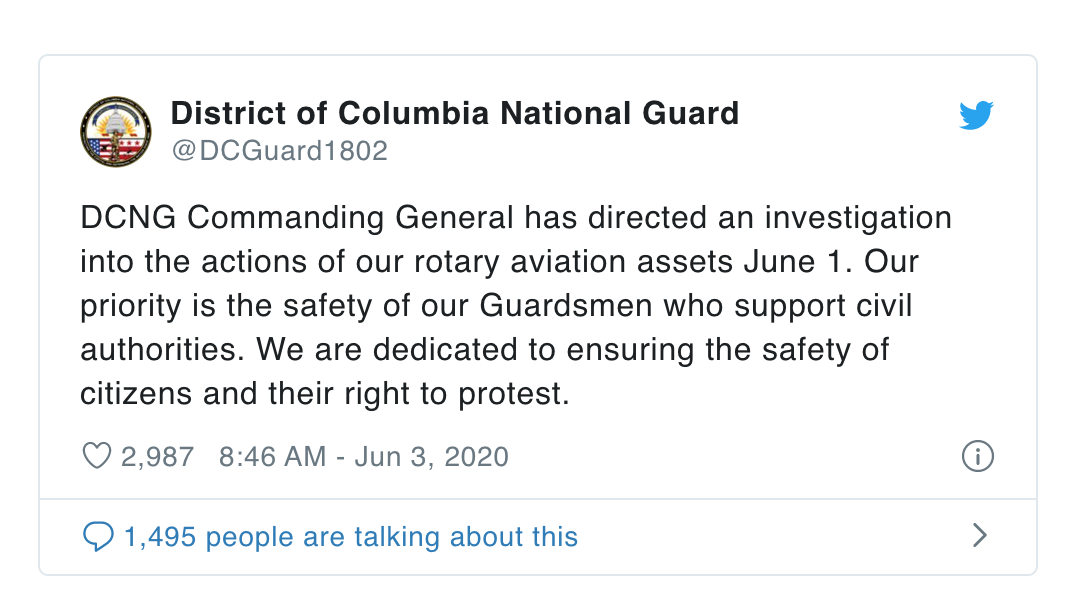1074x614 pixels.
Task: Click the speech bubble reply icon
Action: tap(98, 537)
